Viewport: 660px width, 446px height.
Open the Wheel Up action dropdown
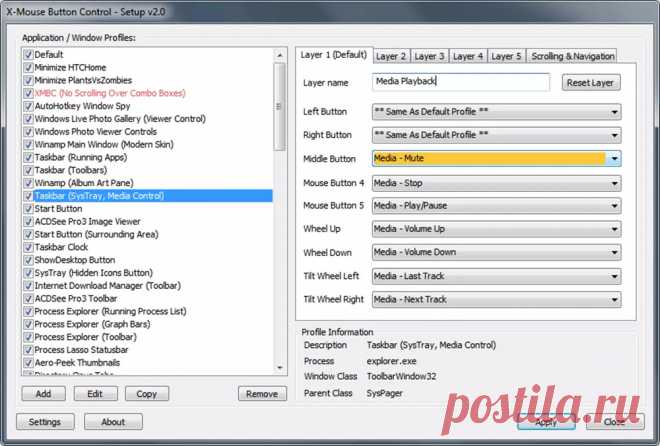(x=614, y=229)
